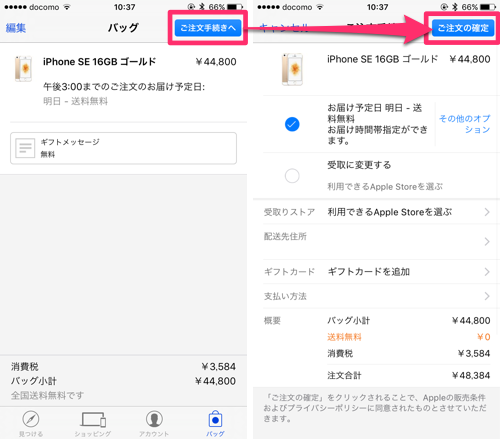
Task: Expand the ギフトカードを追加 row chevron
Action: [x=487, y=272]
